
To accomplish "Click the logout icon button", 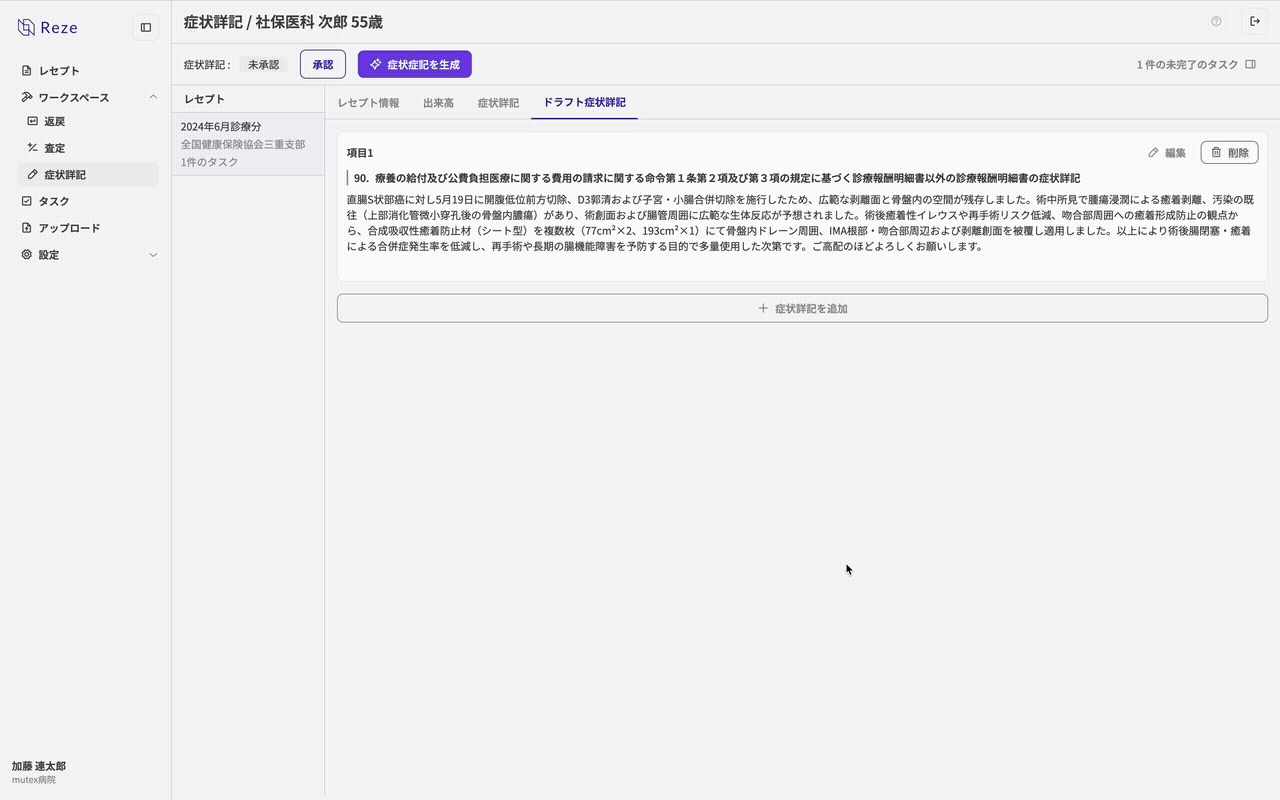I will 1255,21.
